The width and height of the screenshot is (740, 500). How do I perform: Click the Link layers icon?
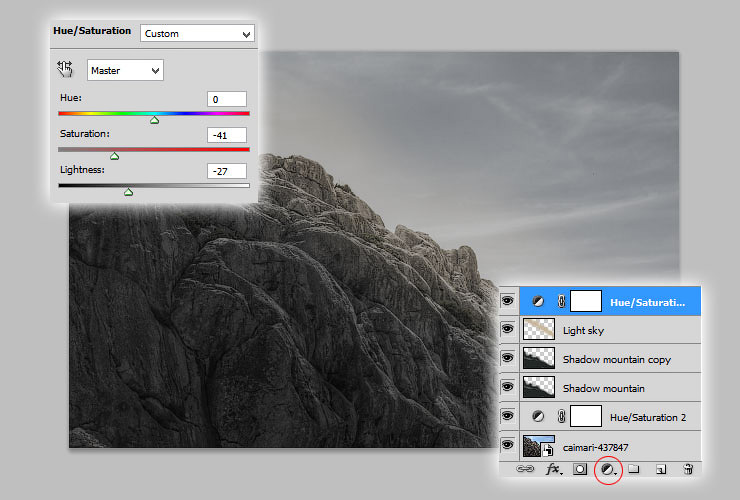coord(525,469)
